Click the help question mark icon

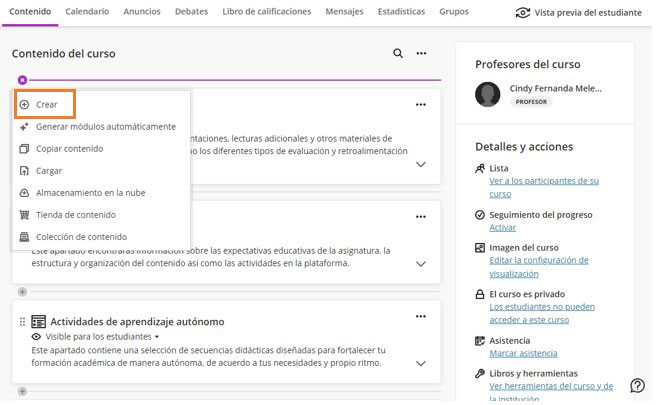pyautogui.click(x=637, y=386)
